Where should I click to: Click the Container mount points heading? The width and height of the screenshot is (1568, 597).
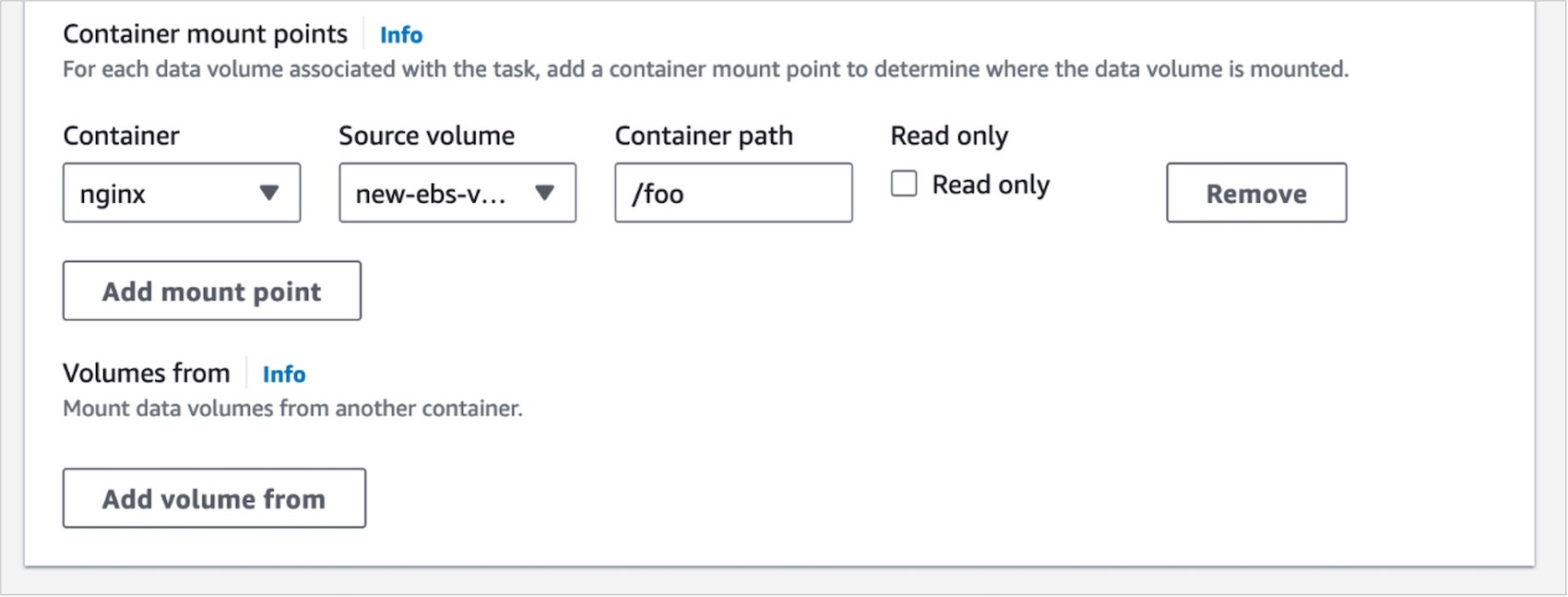[205, 34]
